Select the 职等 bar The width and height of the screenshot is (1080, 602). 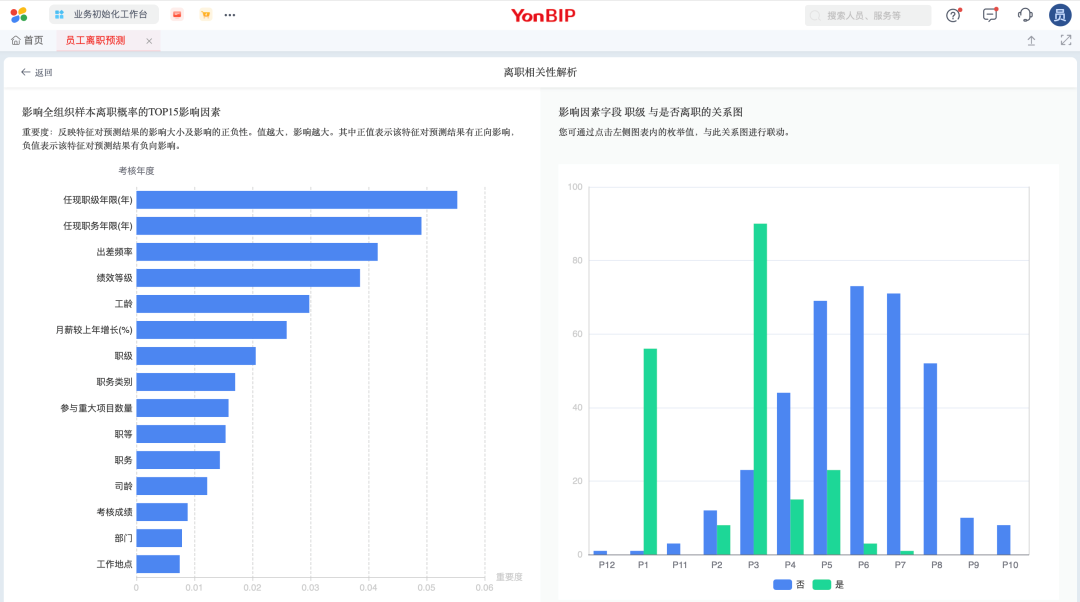[x=181, y=434]
